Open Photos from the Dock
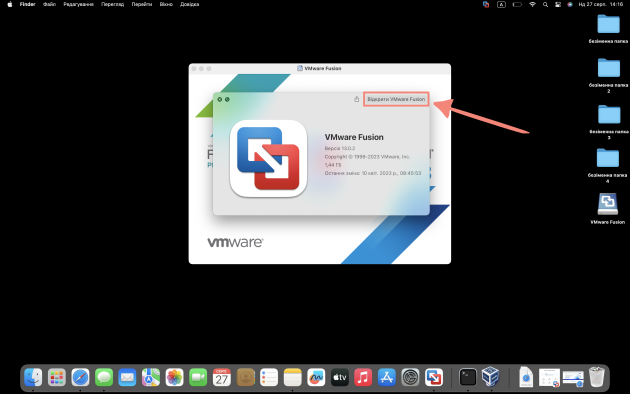 click(174, 378)
